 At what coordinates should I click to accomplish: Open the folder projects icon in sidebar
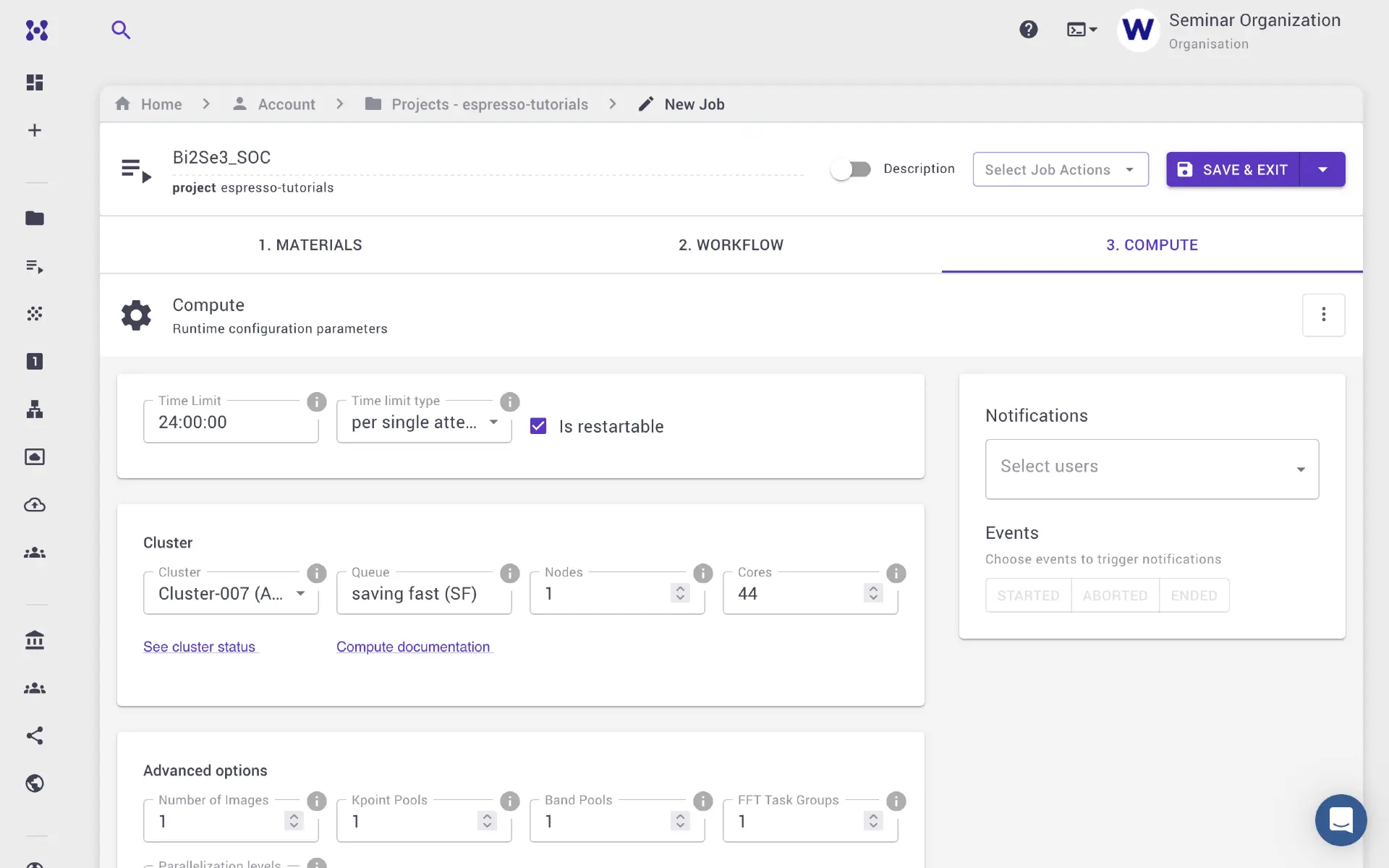click(35, 218)
